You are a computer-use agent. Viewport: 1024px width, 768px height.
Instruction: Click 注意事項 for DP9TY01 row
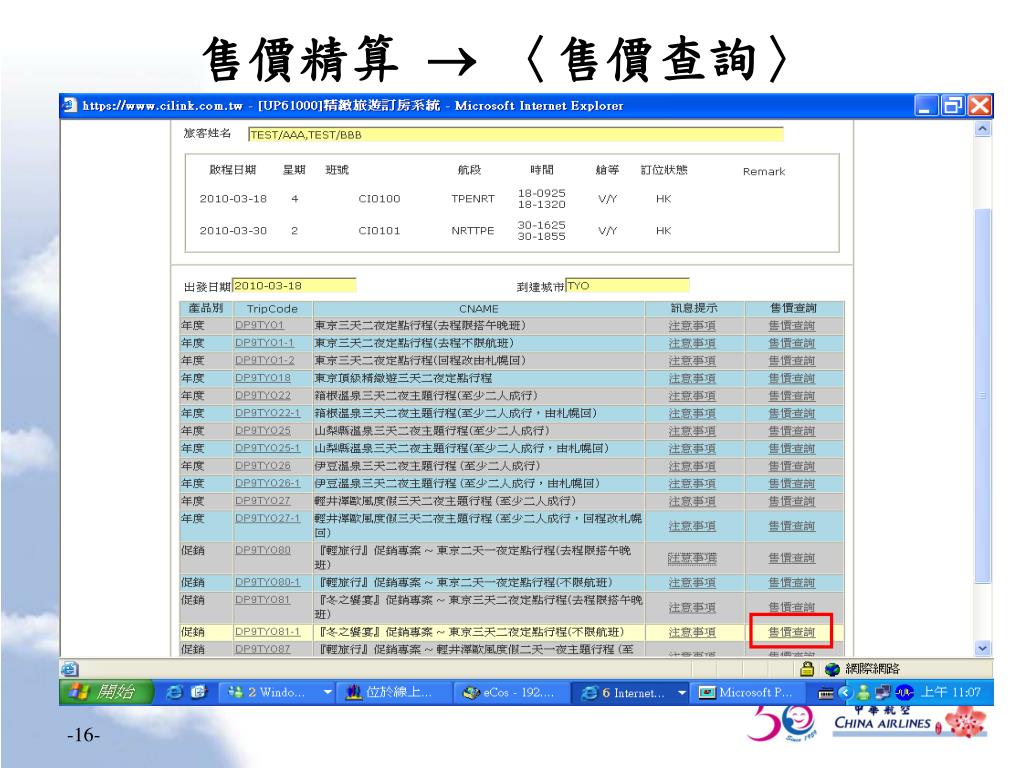pyautogui.click(x=692, y=325)
